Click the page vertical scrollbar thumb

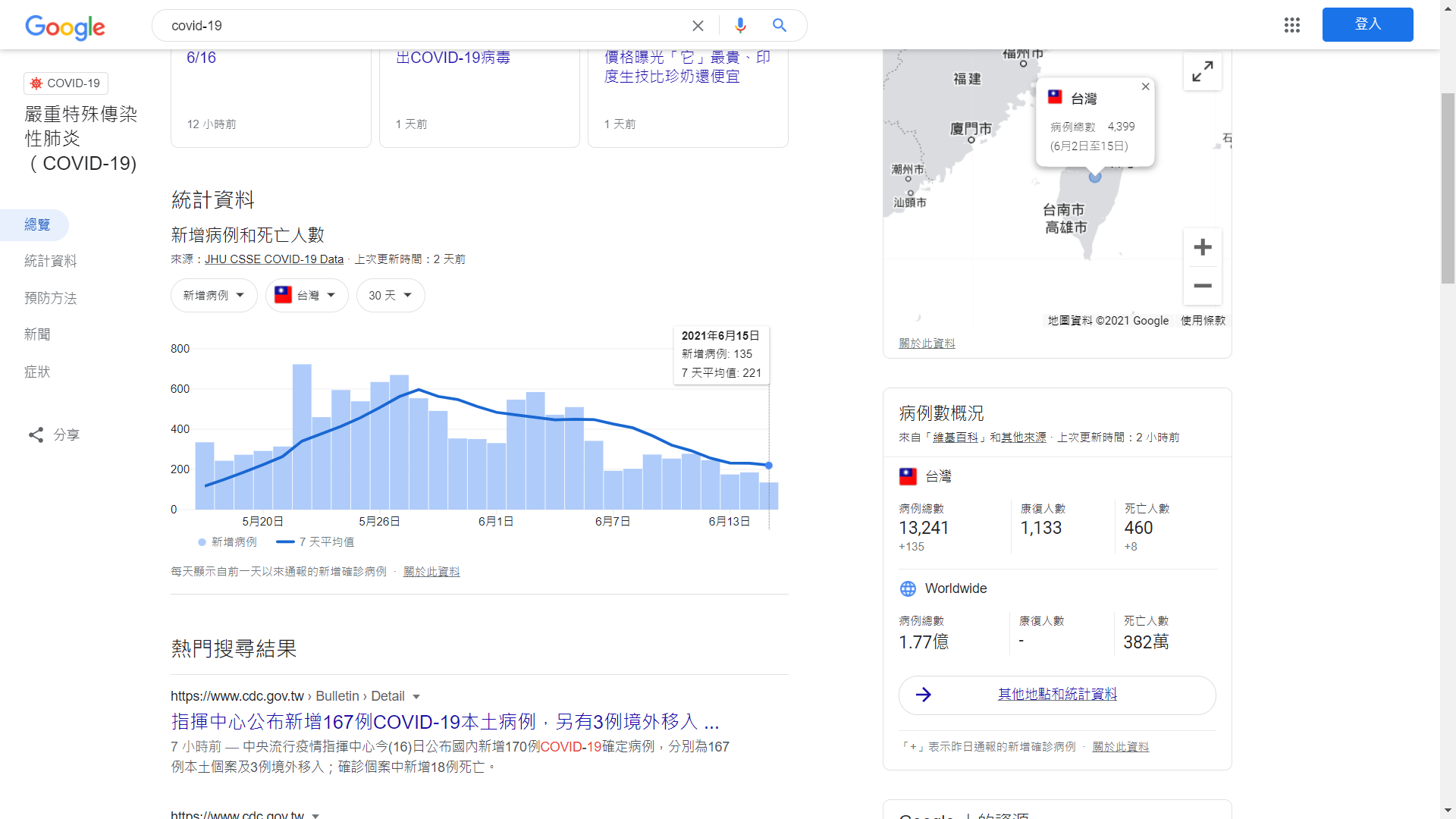point(1448,188)
